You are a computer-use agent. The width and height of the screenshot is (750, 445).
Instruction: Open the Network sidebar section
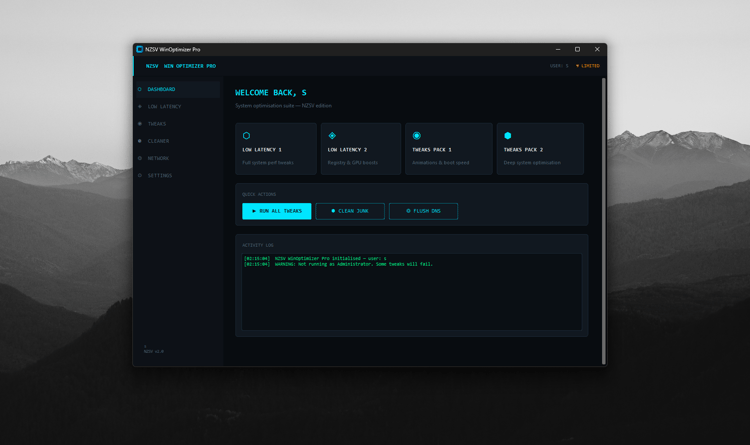(178, 158)
